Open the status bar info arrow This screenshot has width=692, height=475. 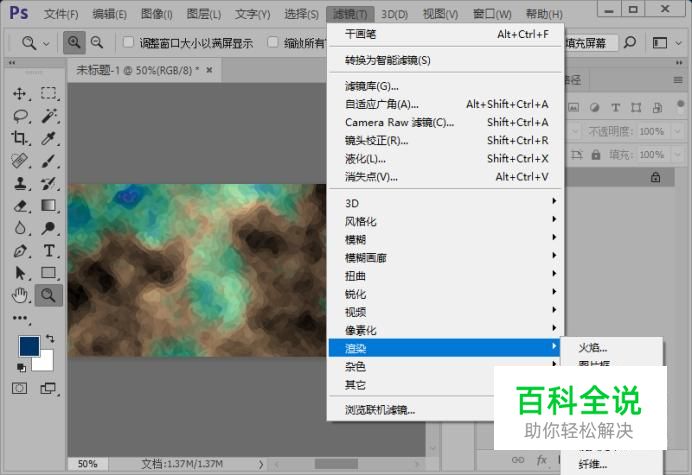261,464
